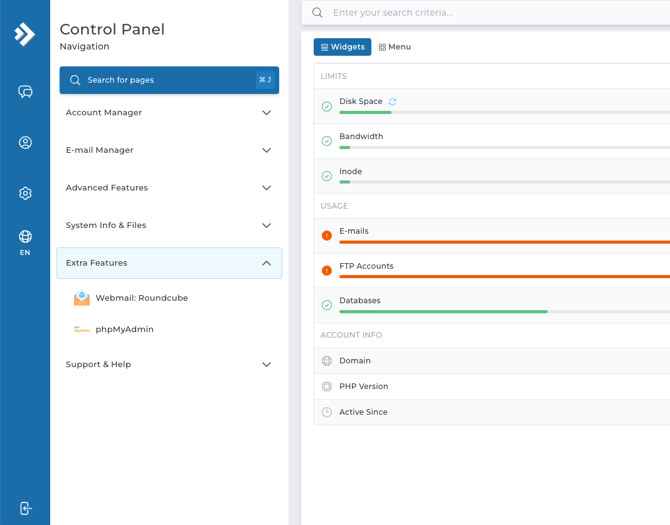Click the magnifier icon in top search bar
The height and width of the screenshot is (525, 670).
317,12
